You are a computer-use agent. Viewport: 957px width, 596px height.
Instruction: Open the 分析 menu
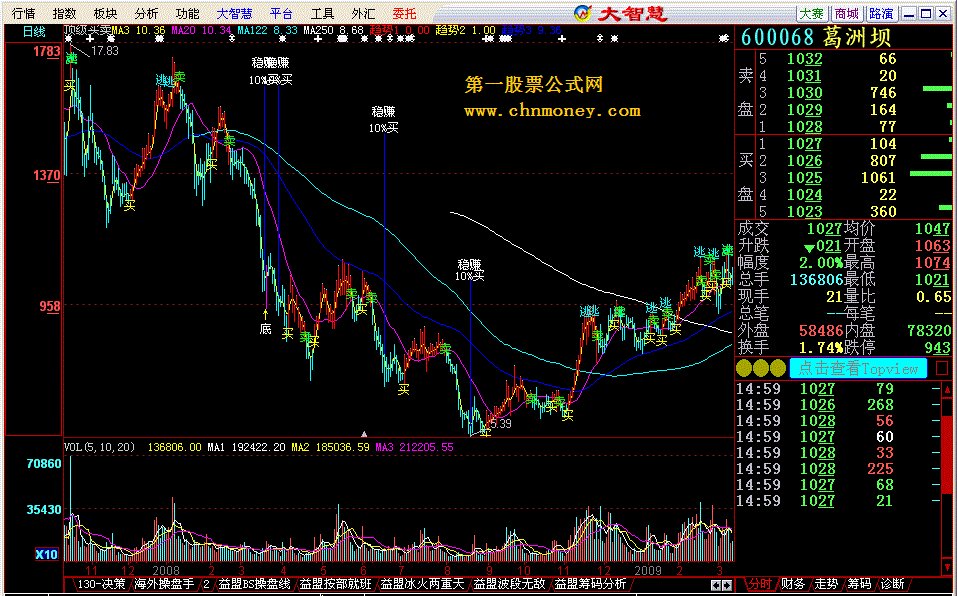pyautogui.click(x=146, y=13)
